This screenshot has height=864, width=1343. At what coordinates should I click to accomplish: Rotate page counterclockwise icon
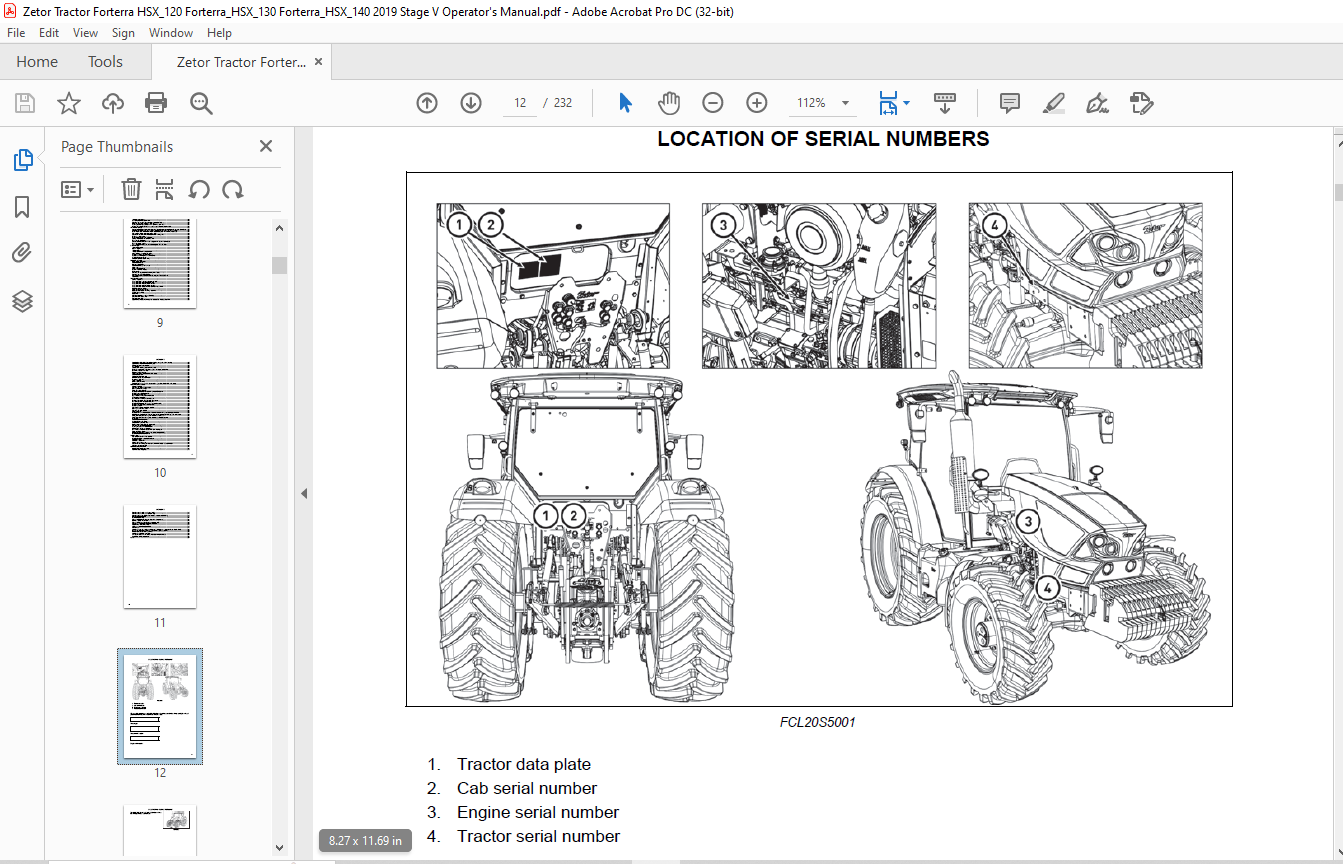pos(199,189)
